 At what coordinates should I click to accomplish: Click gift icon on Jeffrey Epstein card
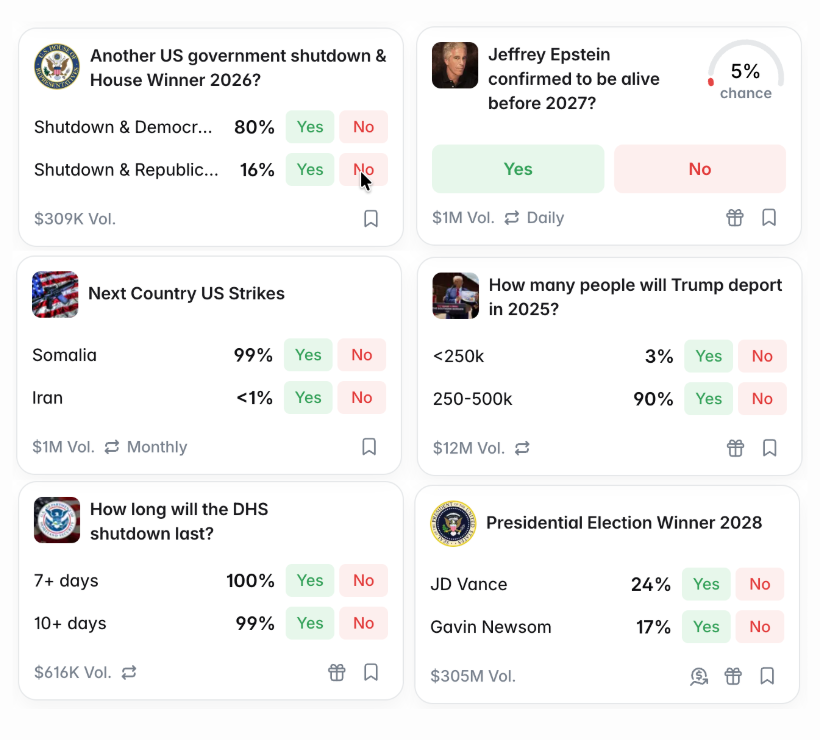735,217
